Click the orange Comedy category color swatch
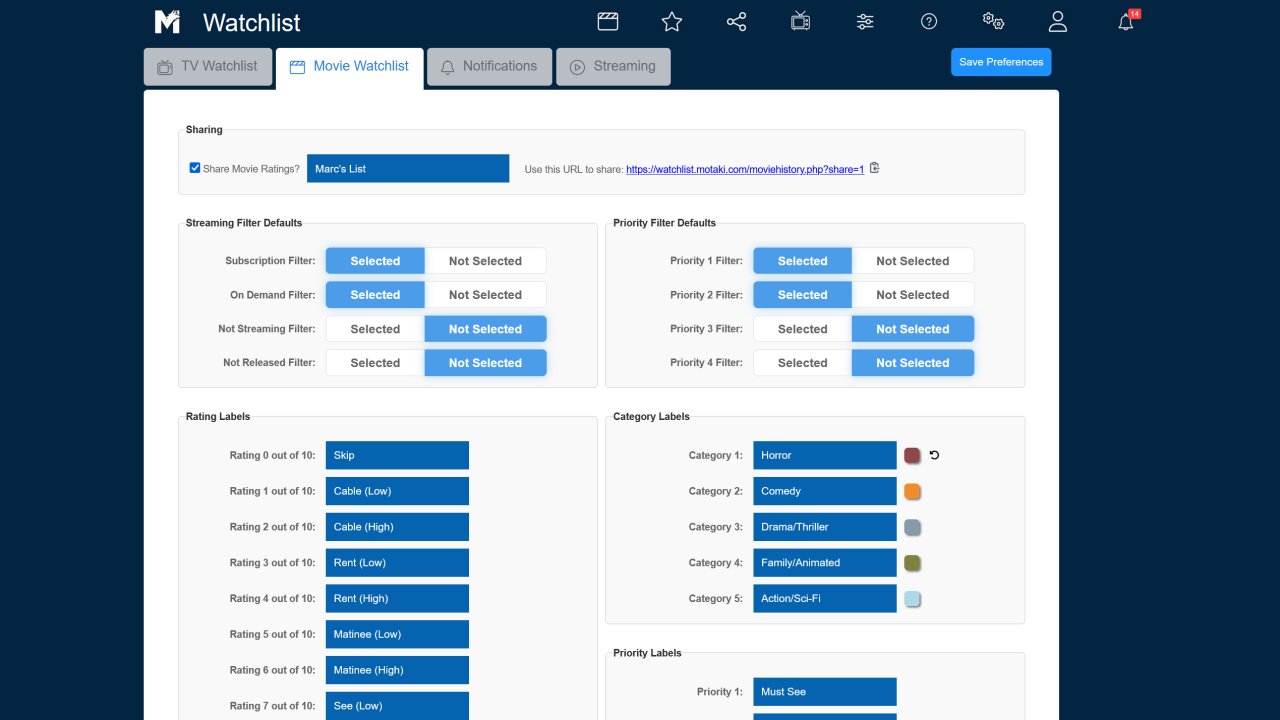 (x=912, y=491)
